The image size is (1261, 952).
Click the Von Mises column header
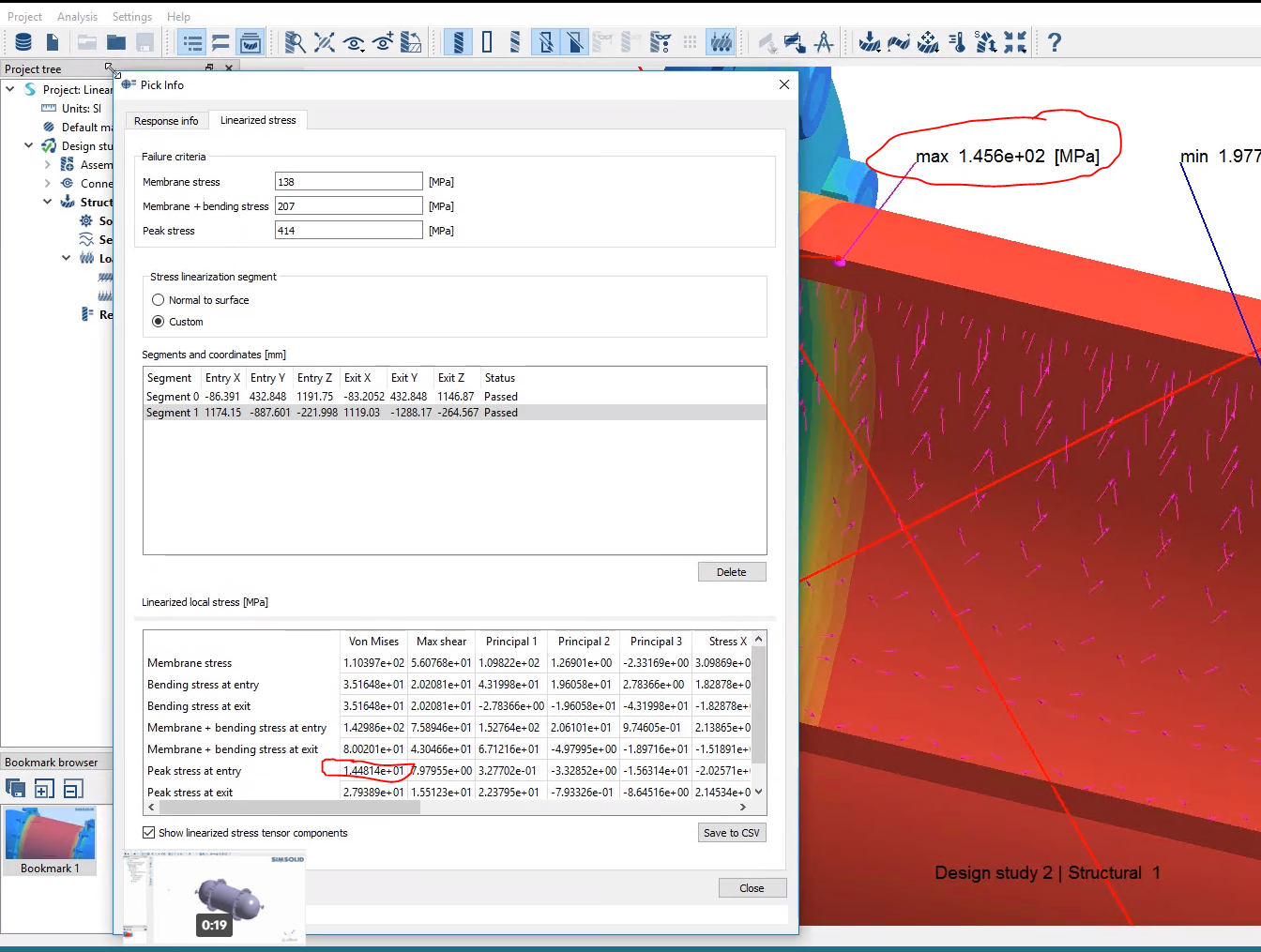tap(373, 642)
